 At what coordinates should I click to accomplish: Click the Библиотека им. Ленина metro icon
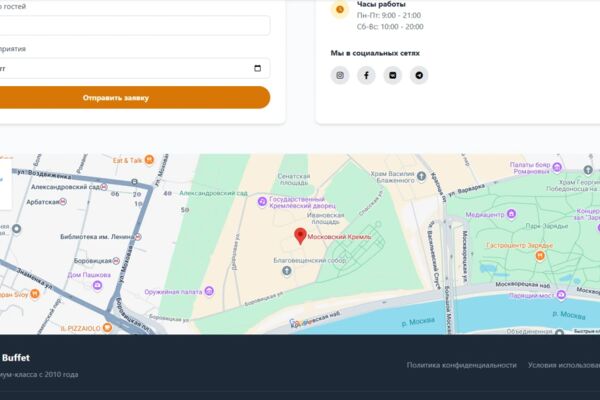[138, 237]
